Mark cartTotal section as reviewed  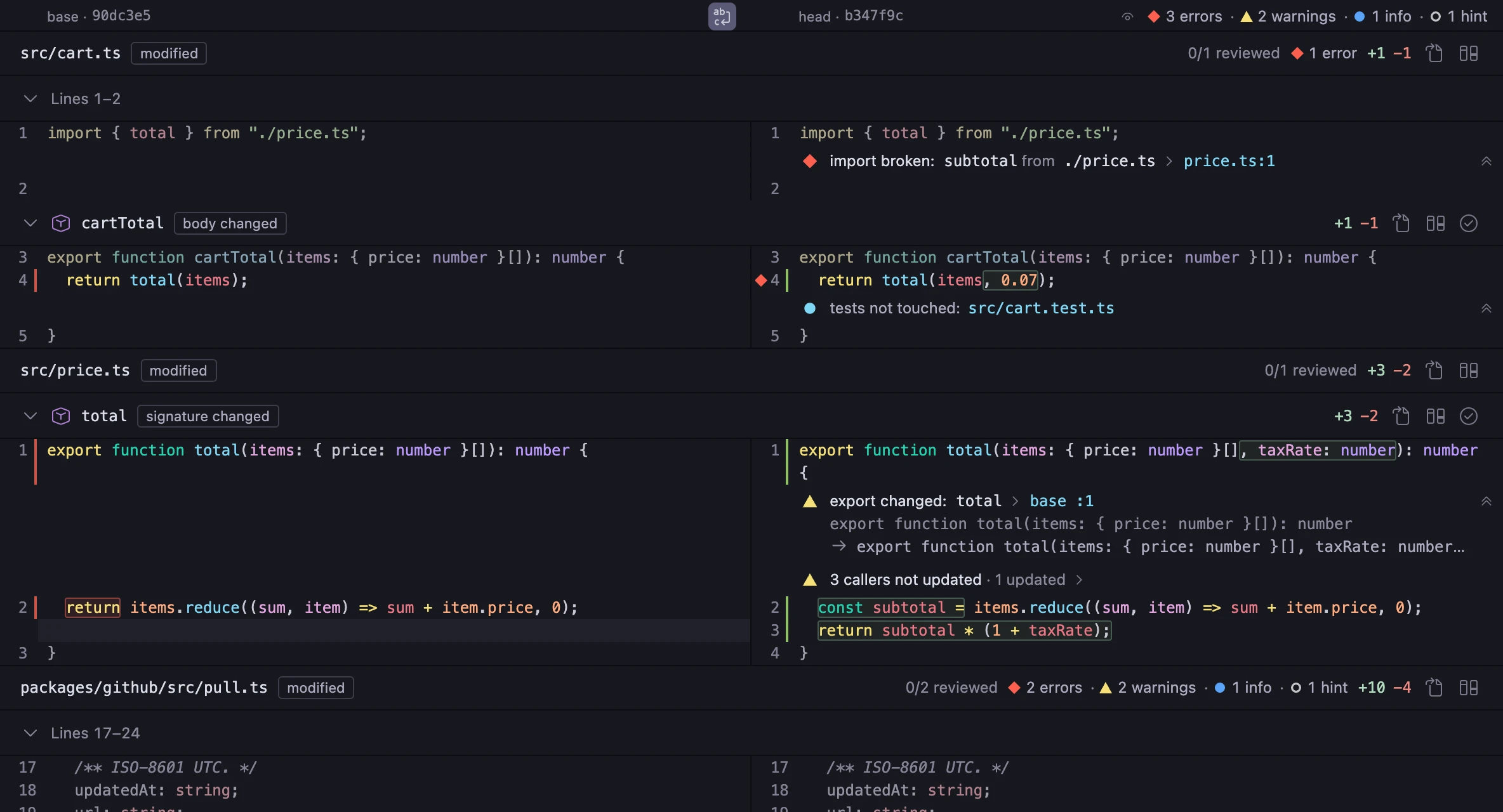click(1469, 223)
